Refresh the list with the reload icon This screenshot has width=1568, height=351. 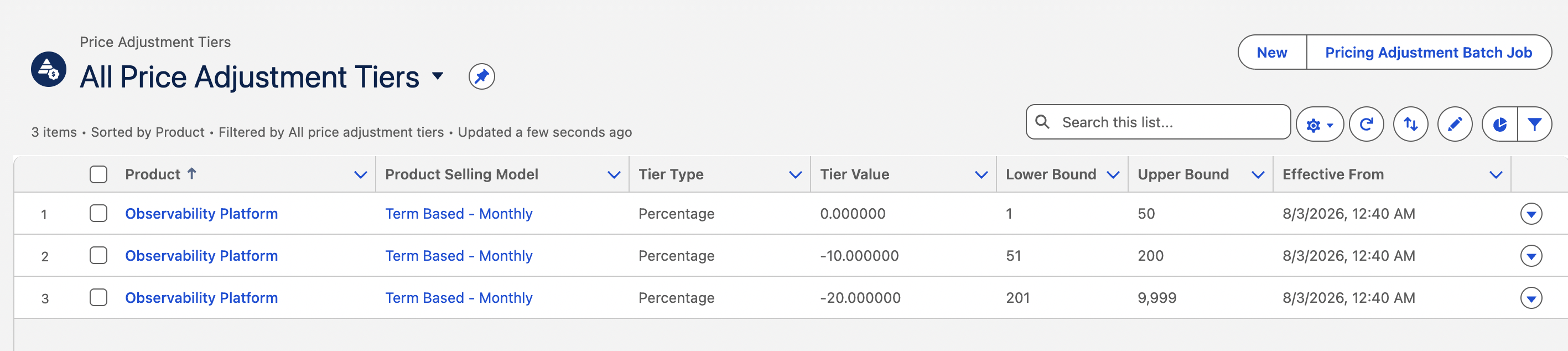[1367, 125]
